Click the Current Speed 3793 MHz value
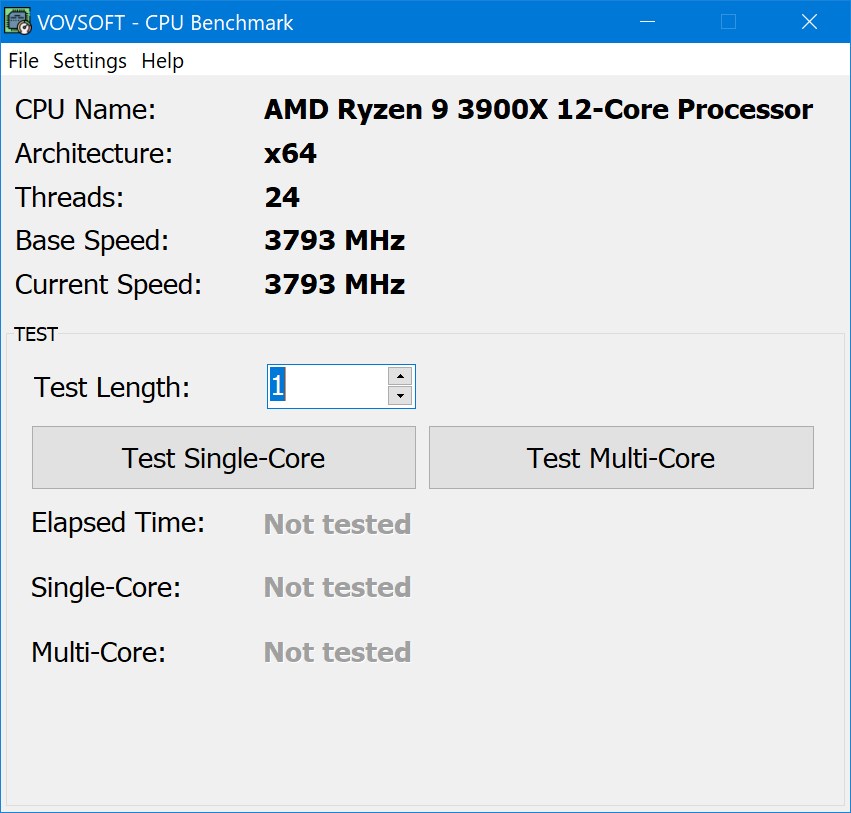851x813 pixels. [334, 285]
